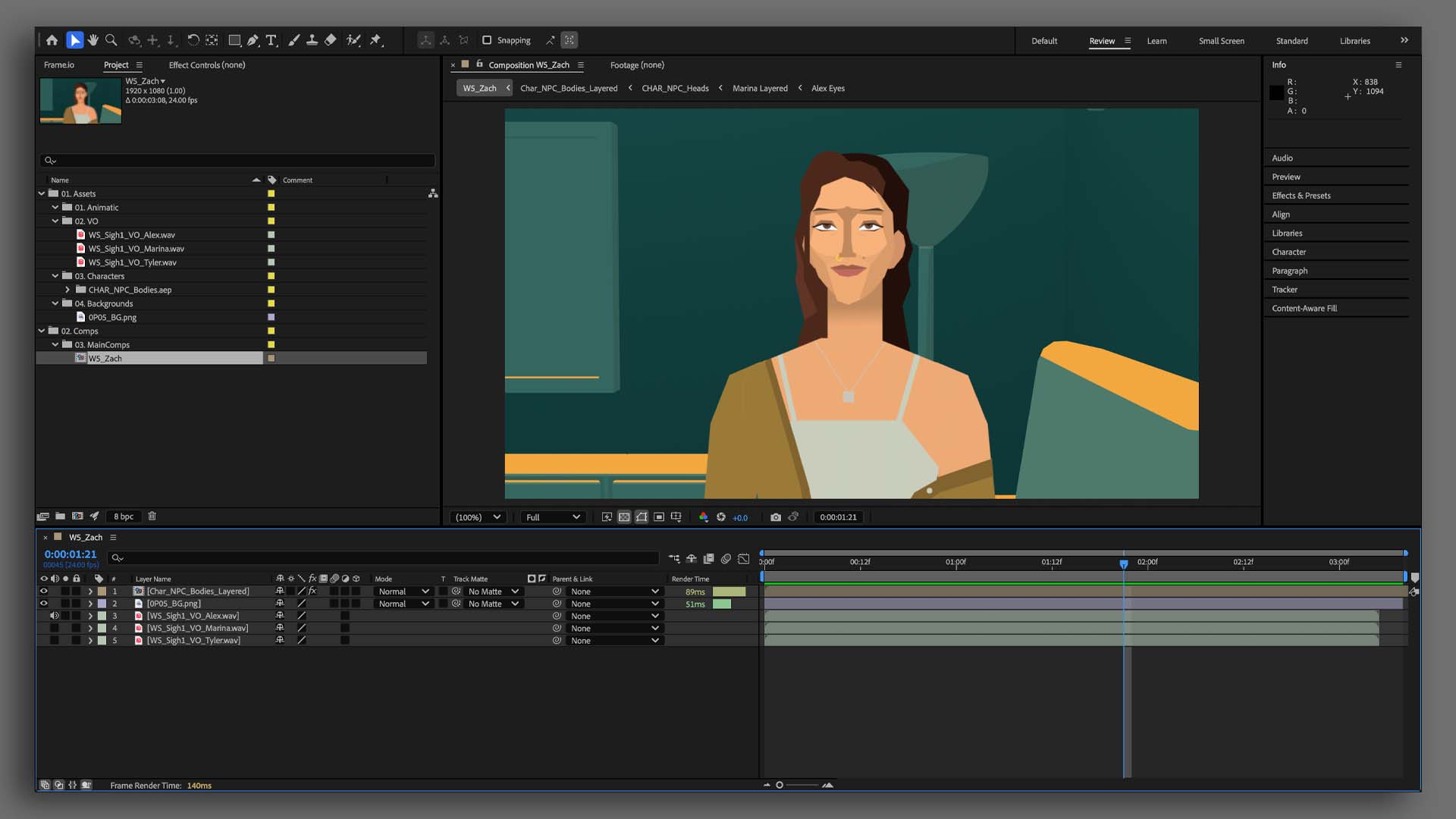Switch to the Learn workspace
The height and width of the screenshot is (819, 1456).
pyautogui.click(x=1156, y=41)
